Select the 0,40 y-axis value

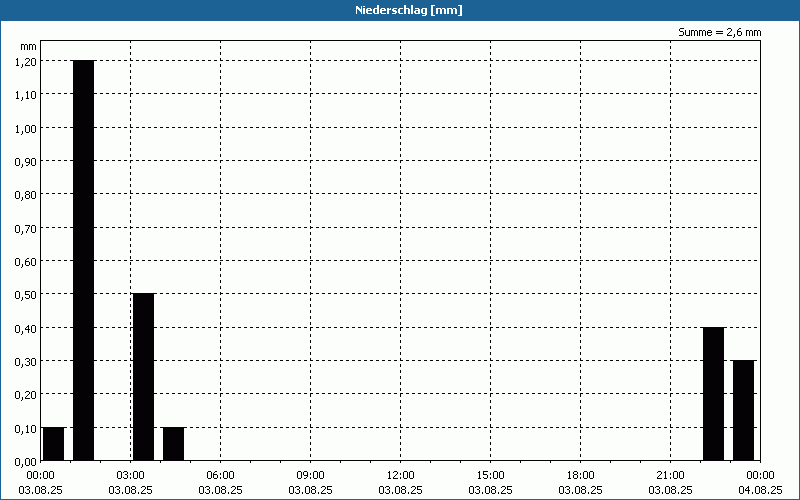pyautogui.click(x=26, y=328)
